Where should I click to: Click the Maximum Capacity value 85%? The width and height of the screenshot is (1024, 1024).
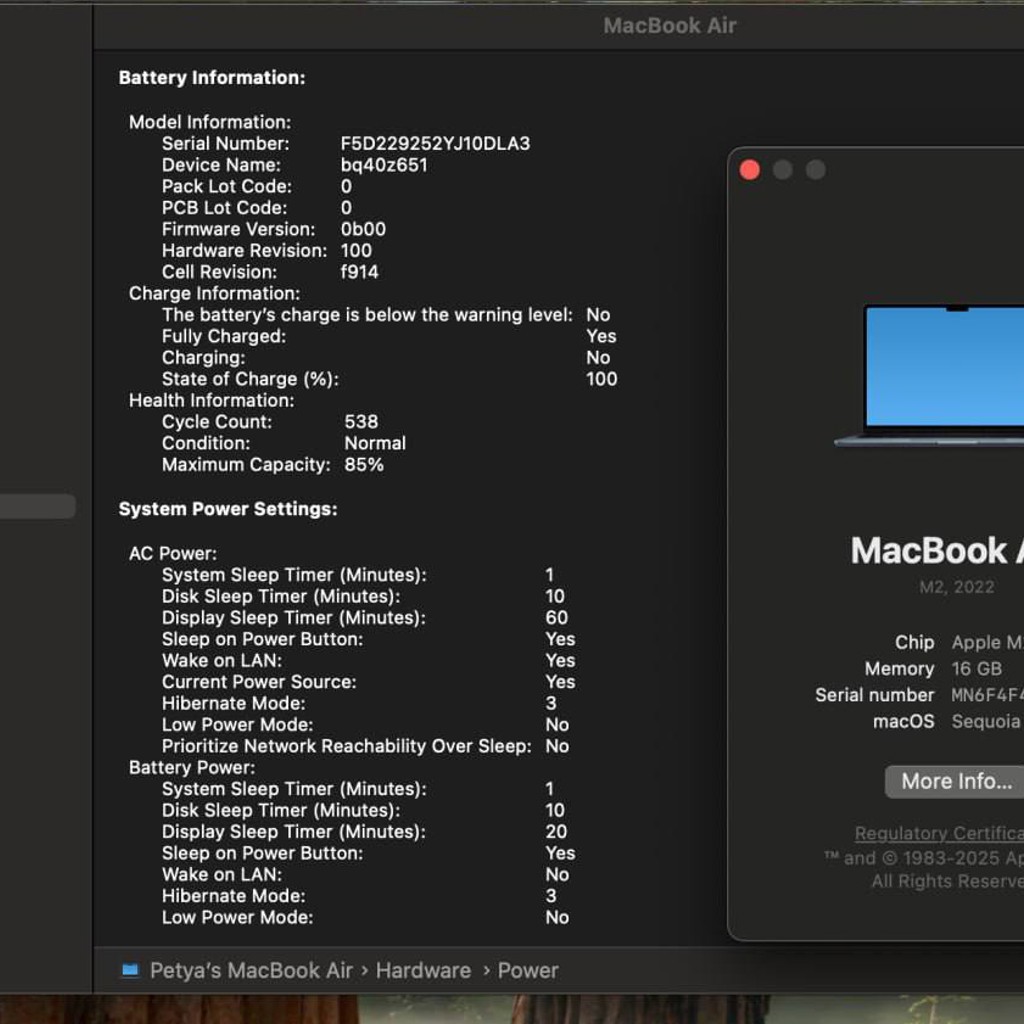[x=364, y=465]
